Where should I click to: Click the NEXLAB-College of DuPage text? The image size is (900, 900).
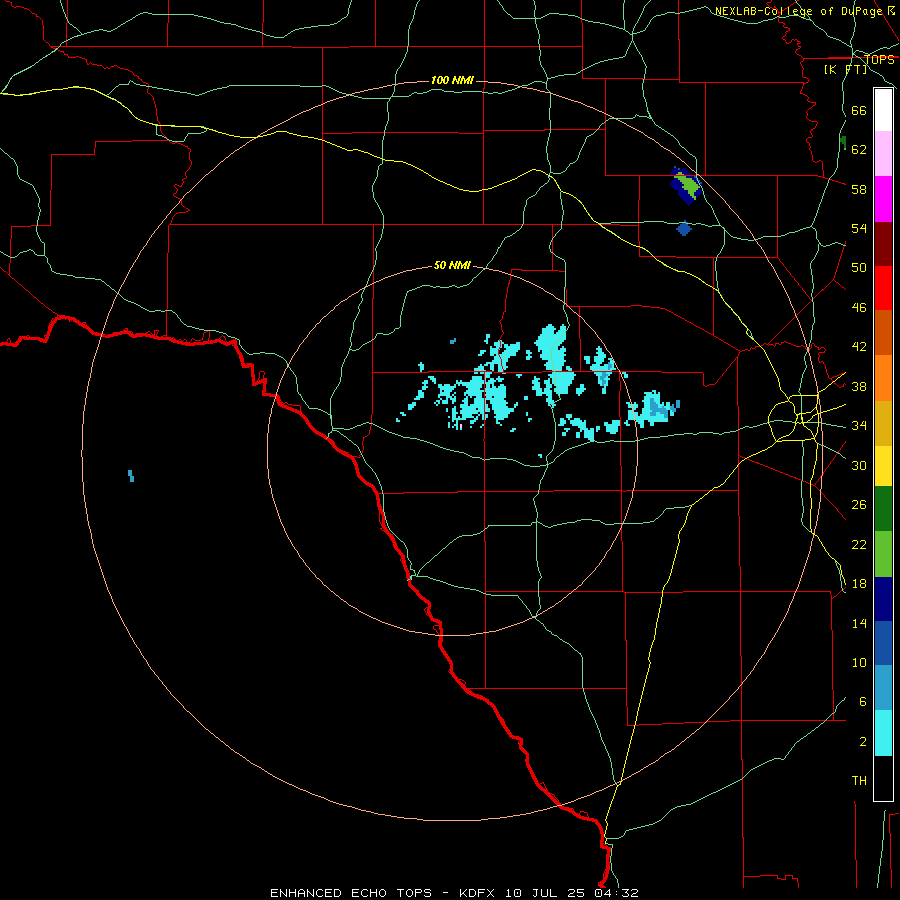[x=798, y=11]
